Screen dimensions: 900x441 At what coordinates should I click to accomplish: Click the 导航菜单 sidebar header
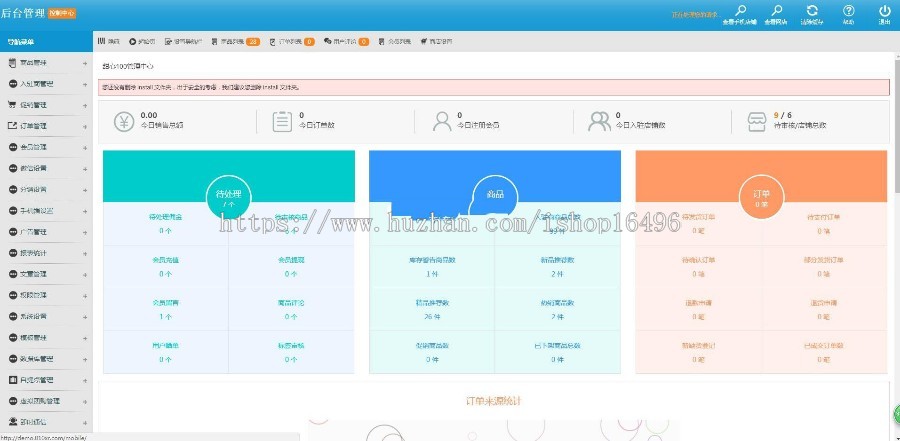tap(46, 41)
